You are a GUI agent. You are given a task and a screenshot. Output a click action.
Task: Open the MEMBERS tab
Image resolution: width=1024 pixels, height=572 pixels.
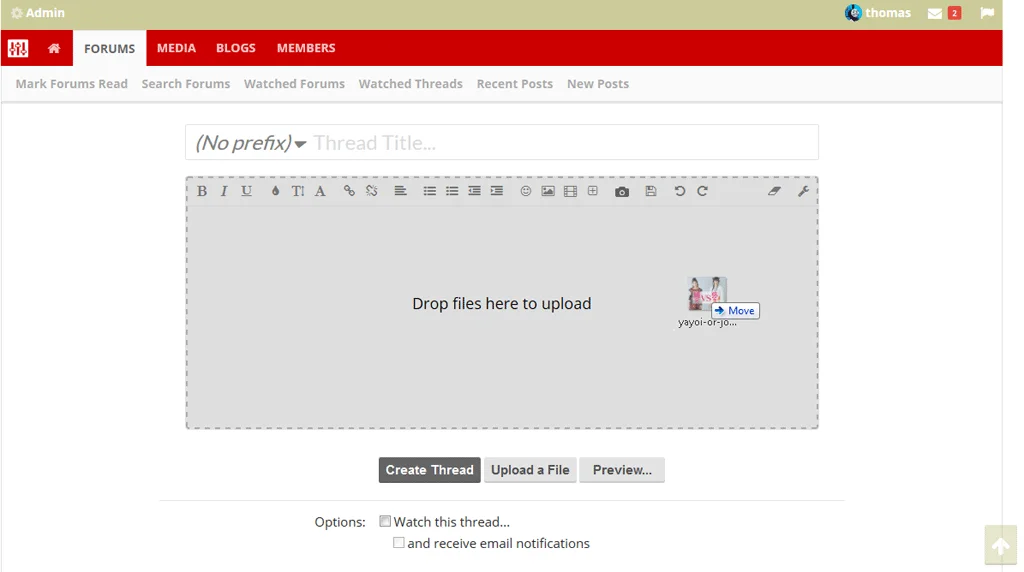[306, 48]
